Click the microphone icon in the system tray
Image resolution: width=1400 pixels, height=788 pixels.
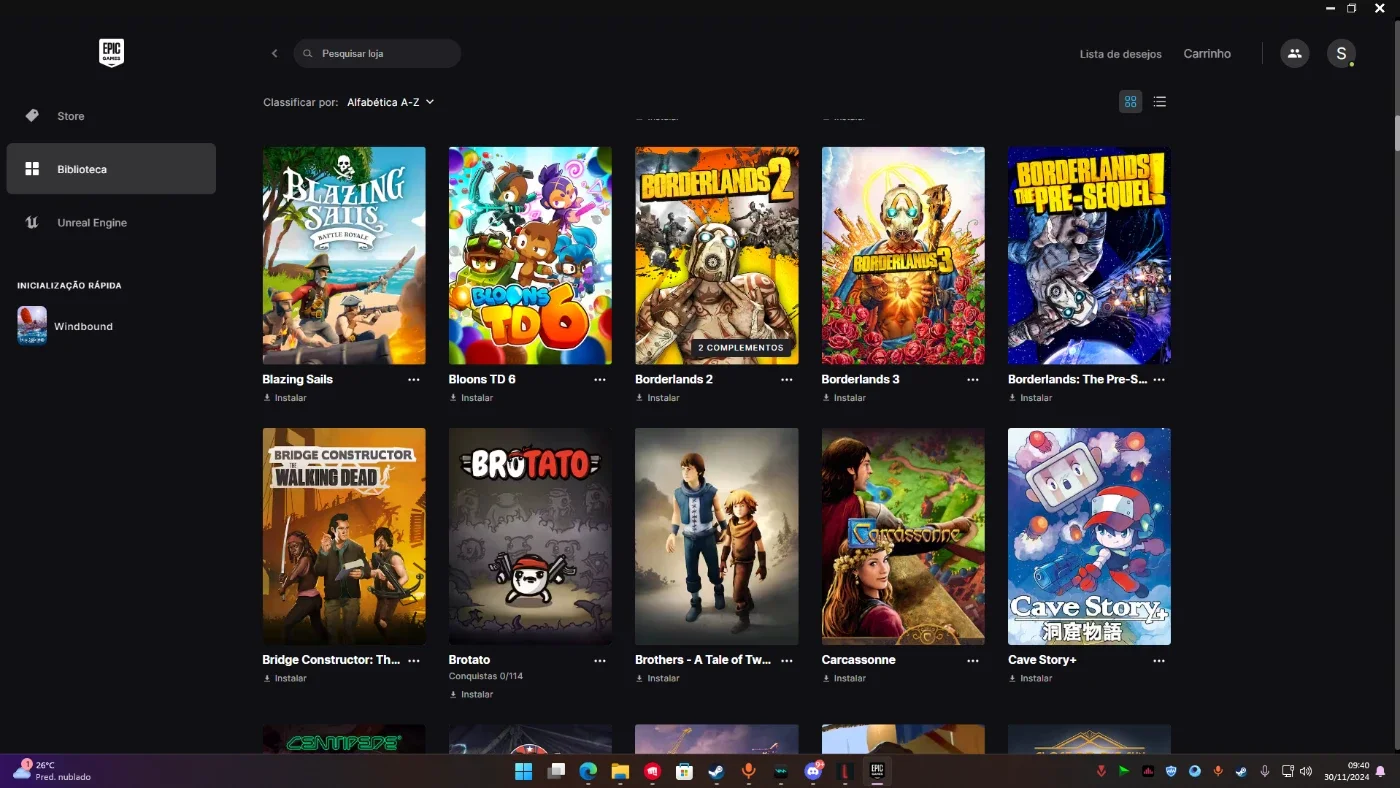[x=1264, y=771]
